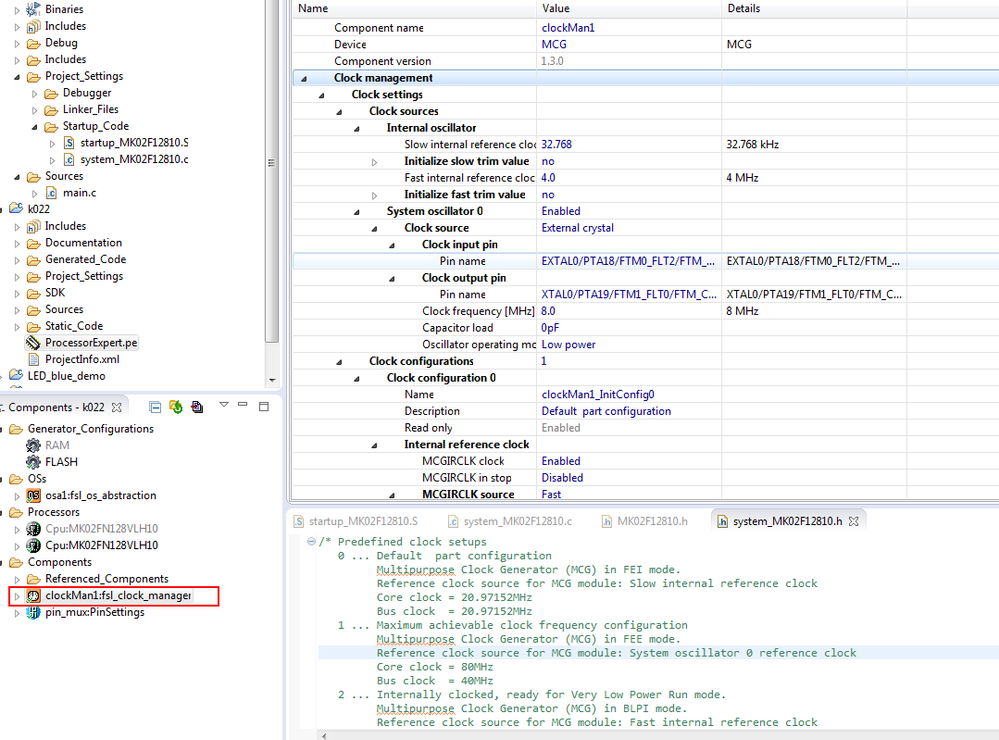
Task: Close the Components - k022 view tab
Action: [x=117, y=407]
